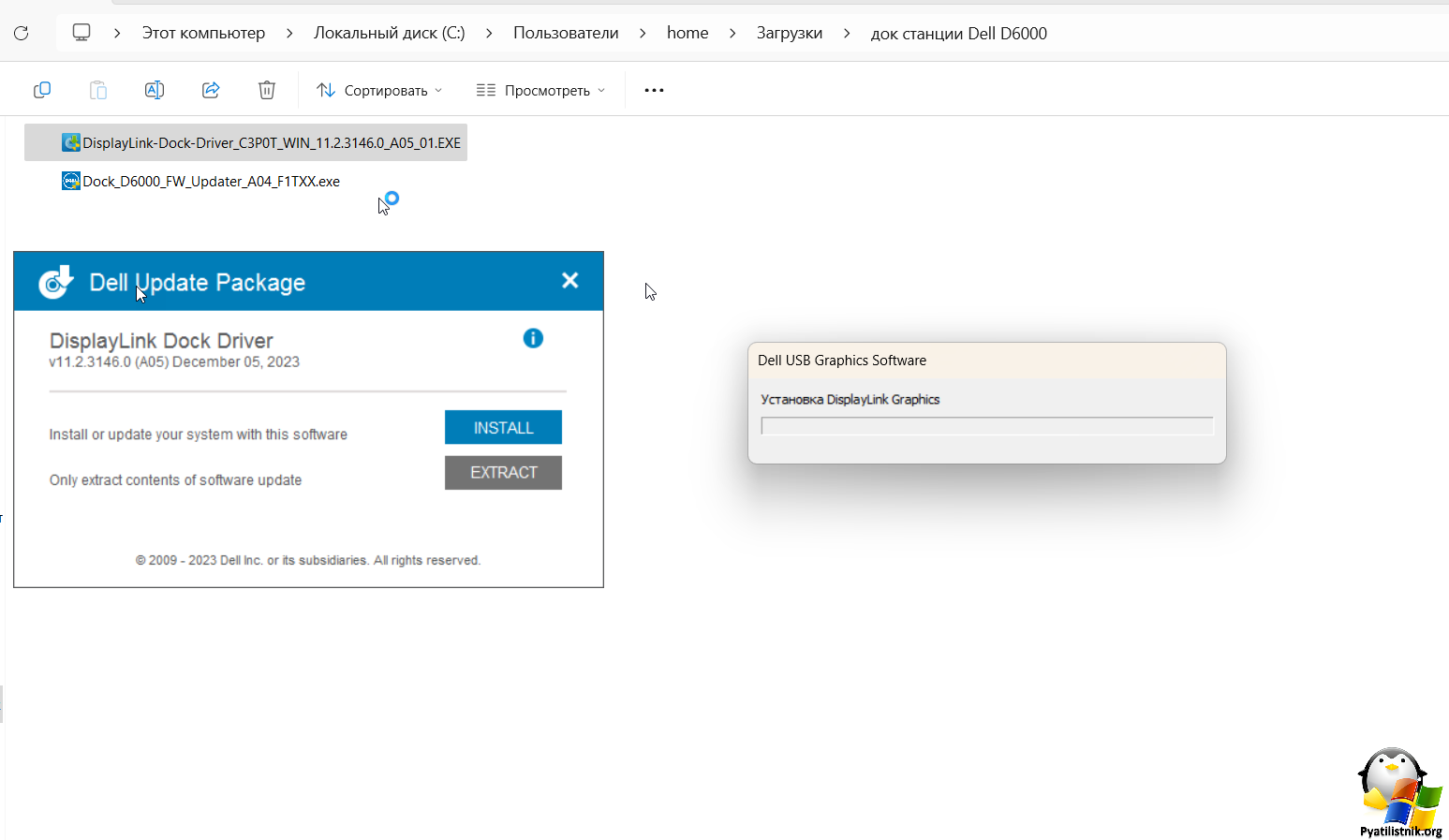The width and height of the screenshot is (1449, 840).
Task: Open the three-dots more options menu
Action: pos(654,90)
